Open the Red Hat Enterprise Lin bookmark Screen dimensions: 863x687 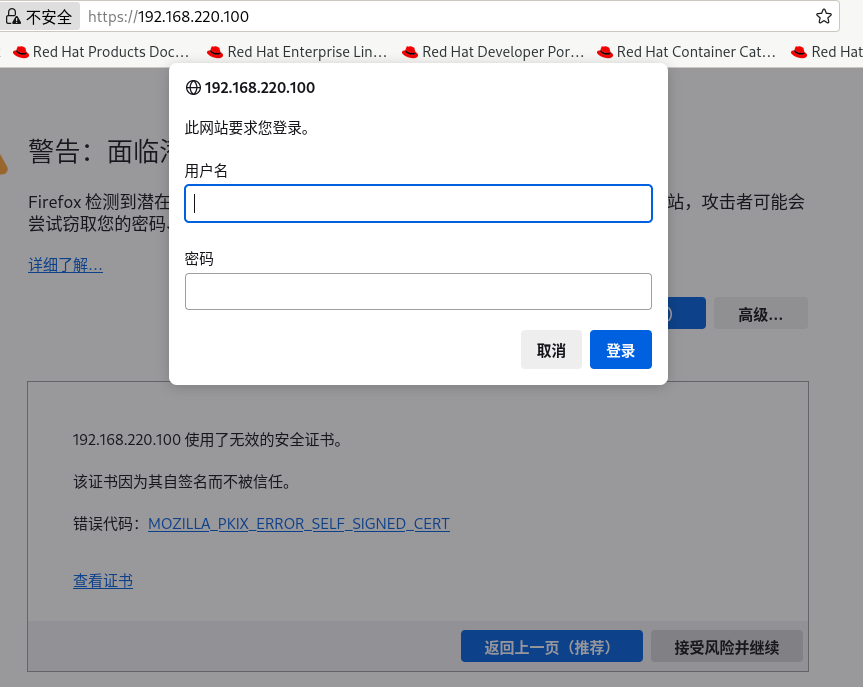[296, 52]
